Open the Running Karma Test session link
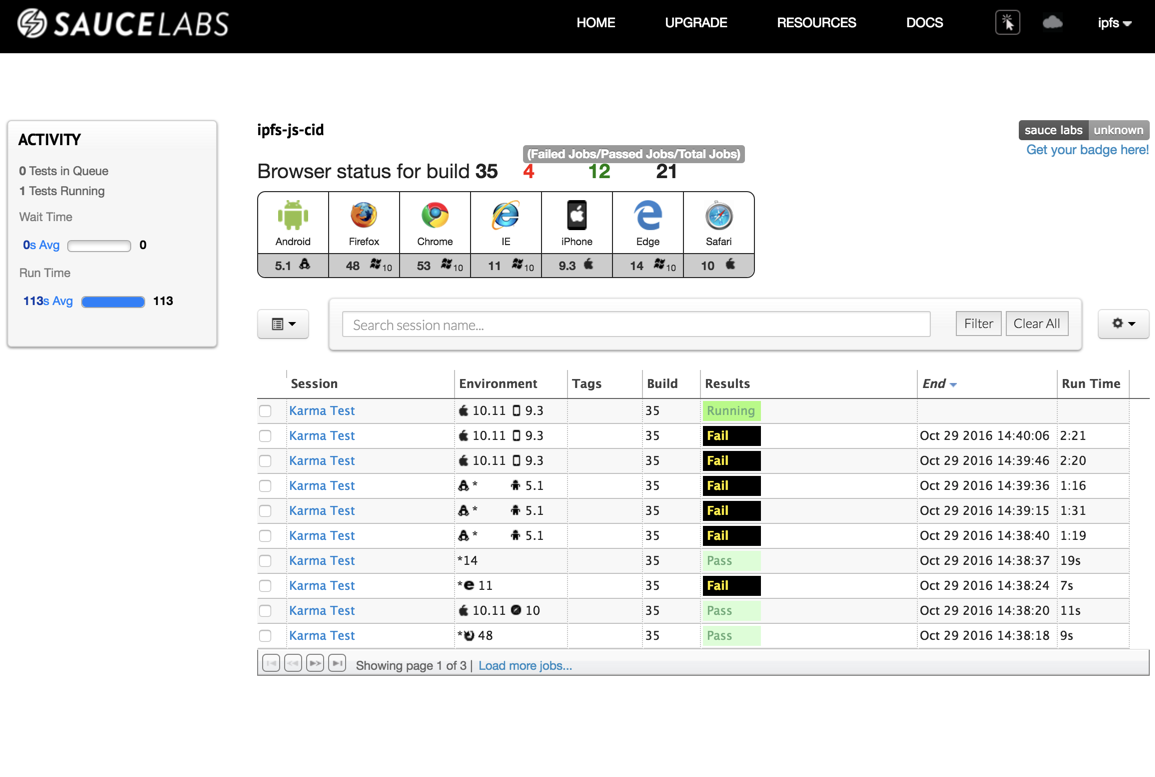This screenshot has height=777, width=1155. point(322,411)
